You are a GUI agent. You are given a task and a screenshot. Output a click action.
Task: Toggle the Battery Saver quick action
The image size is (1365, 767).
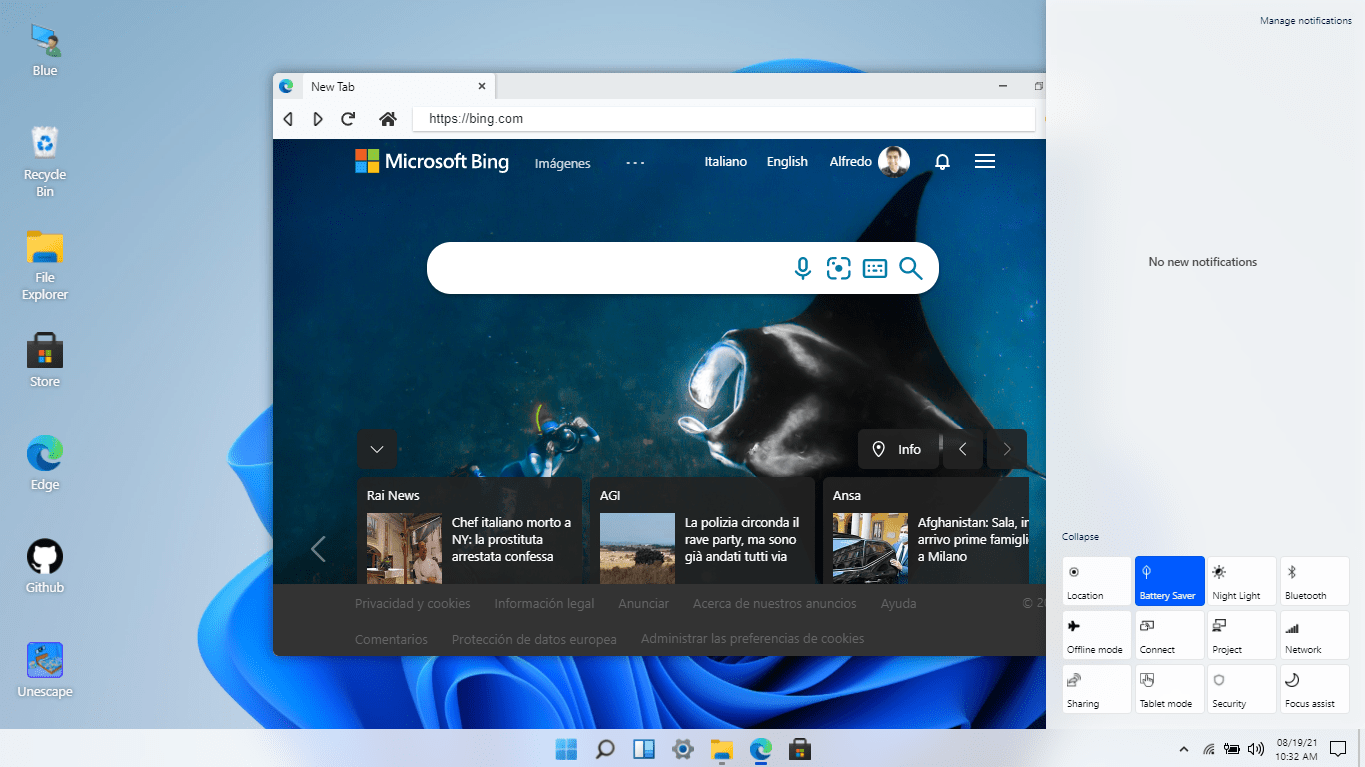[x=1169, y=582]
